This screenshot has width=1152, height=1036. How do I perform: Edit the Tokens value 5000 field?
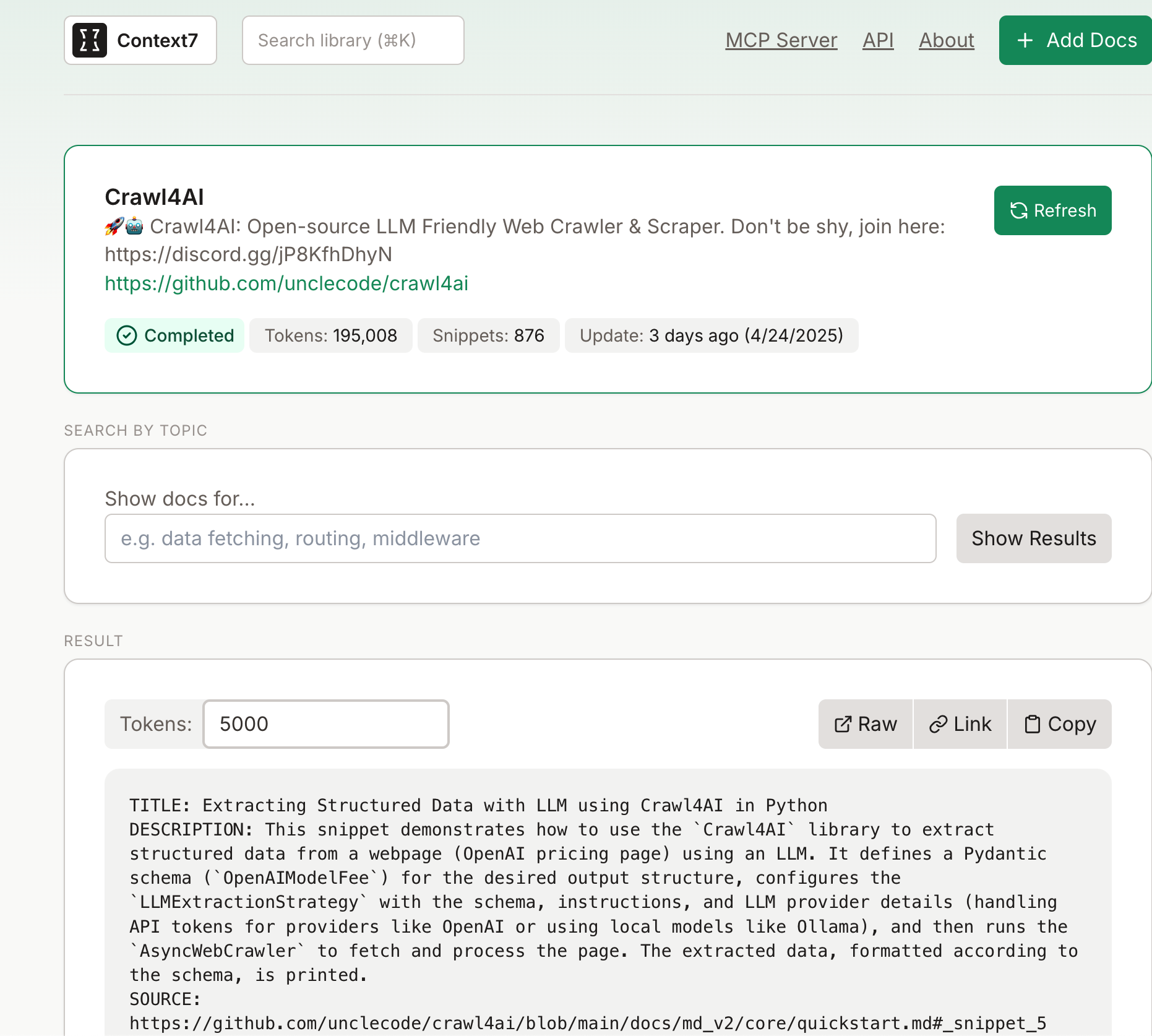(x=326, y=724)
